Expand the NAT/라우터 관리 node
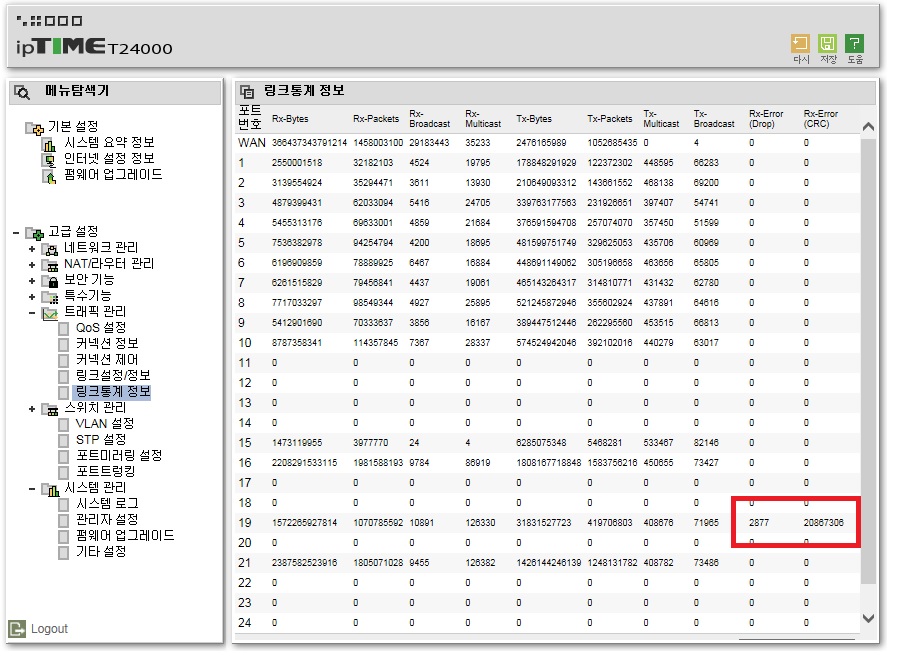Image resolution: width=899 pixels, height=665 pixels. click(x=32, y=265)
